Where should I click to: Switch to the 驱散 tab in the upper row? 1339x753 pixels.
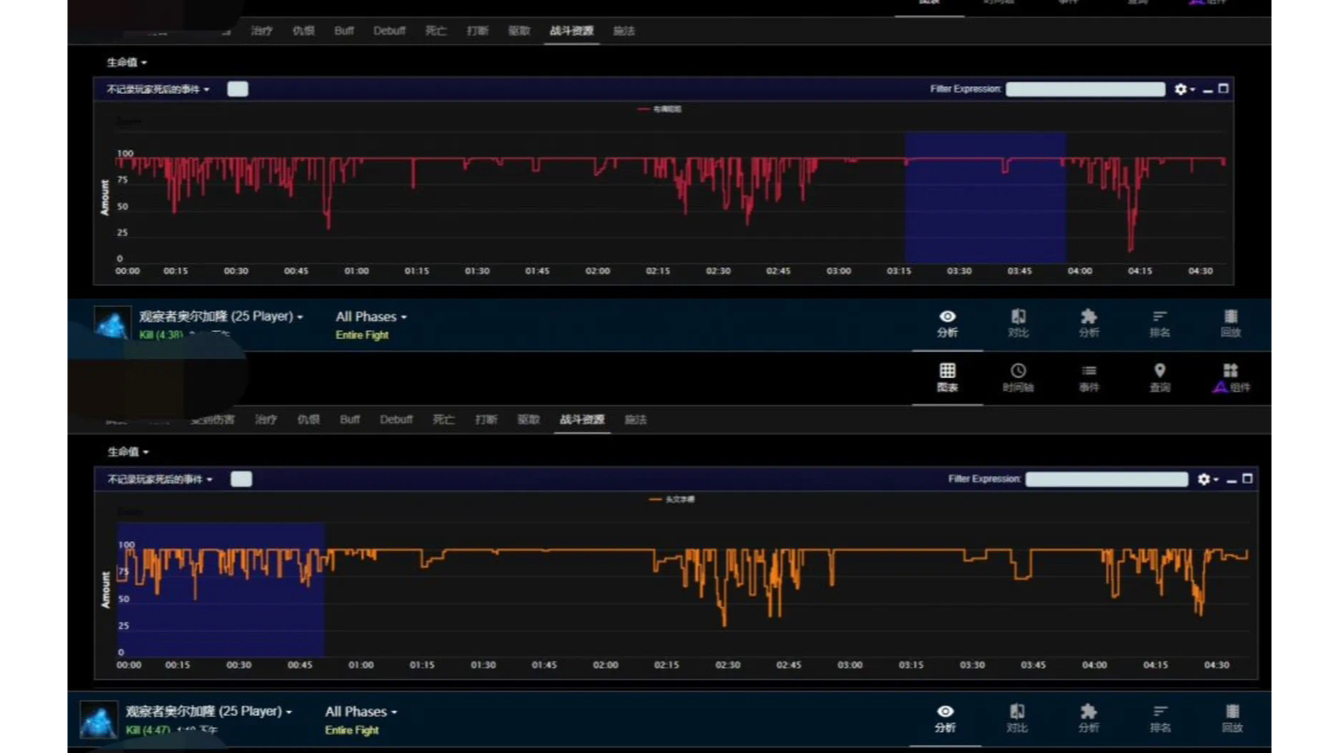pos(519,31)
